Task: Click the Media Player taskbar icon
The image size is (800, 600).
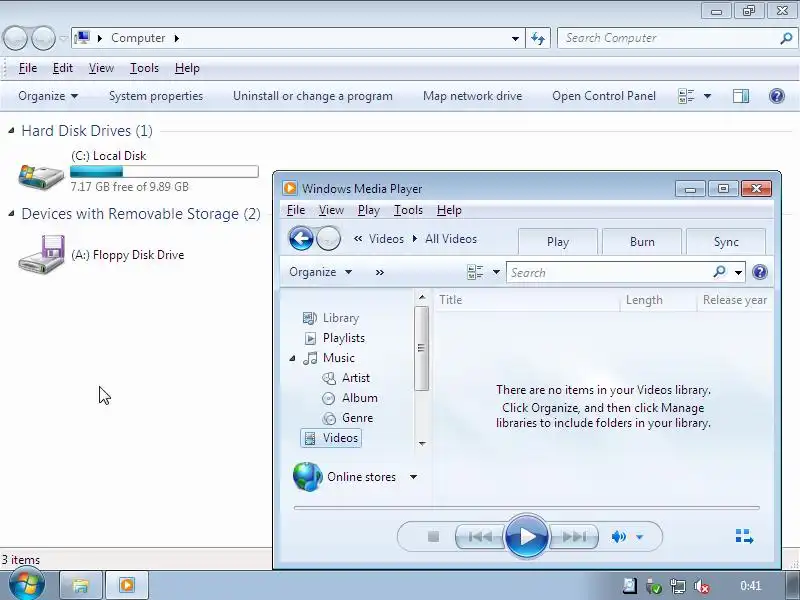Action: click(127, 585)
